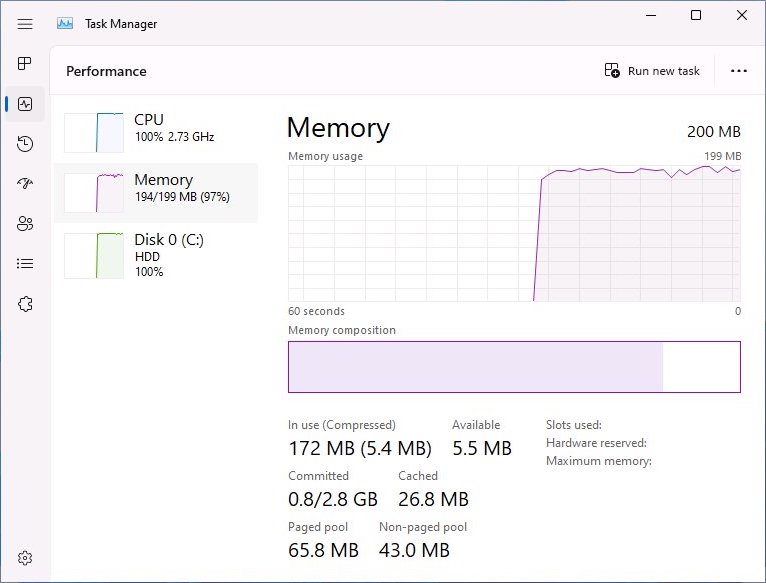Click the Task Manager app icon

point(65,23)
